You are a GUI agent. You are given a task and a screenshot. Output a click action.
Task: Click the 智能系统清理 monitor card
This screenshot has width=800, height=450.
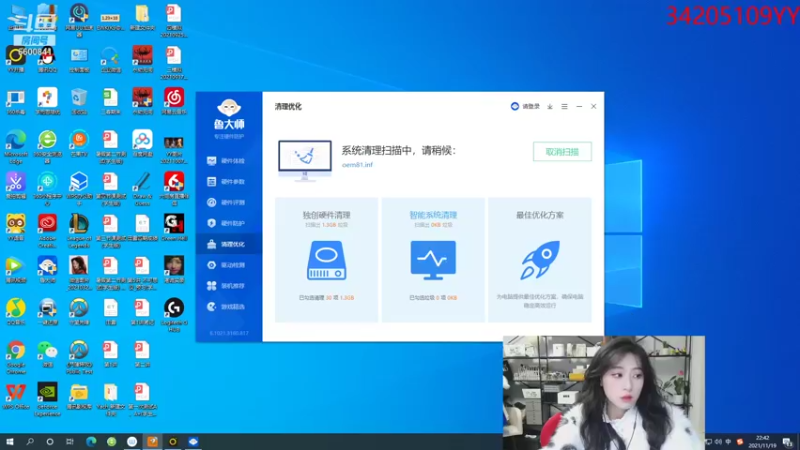(x=433, y=260)
